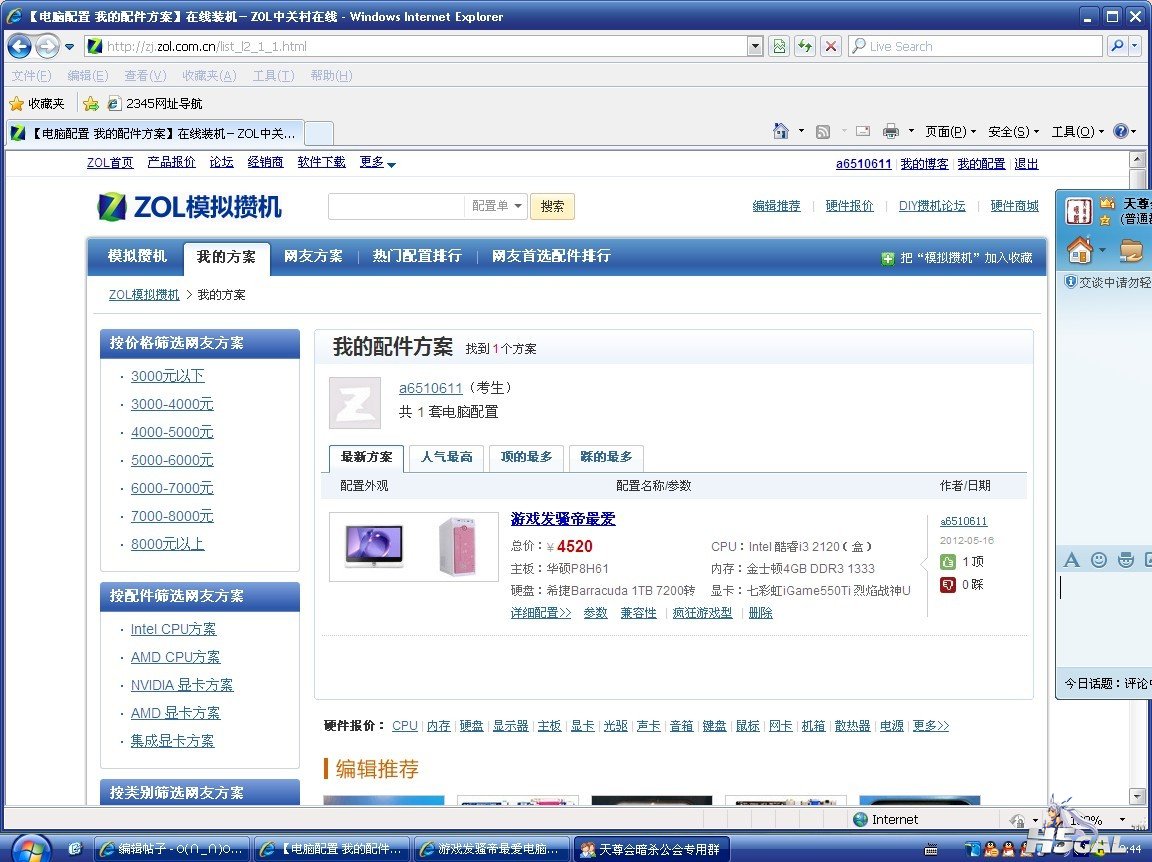Click the vertical scrollbar down arrow
The image size is (1152, 862).
click(x=1137, y=796)
